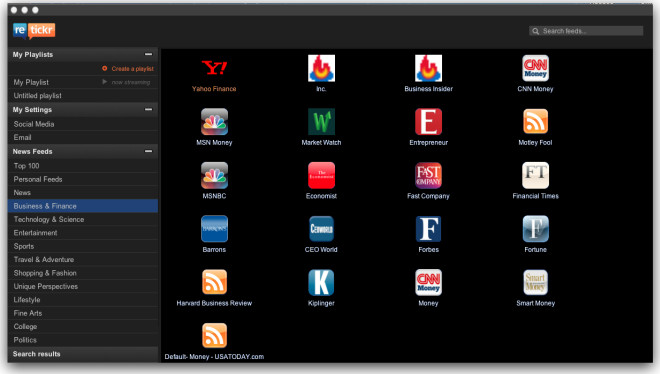Switch to Sports category

(83, 246)
